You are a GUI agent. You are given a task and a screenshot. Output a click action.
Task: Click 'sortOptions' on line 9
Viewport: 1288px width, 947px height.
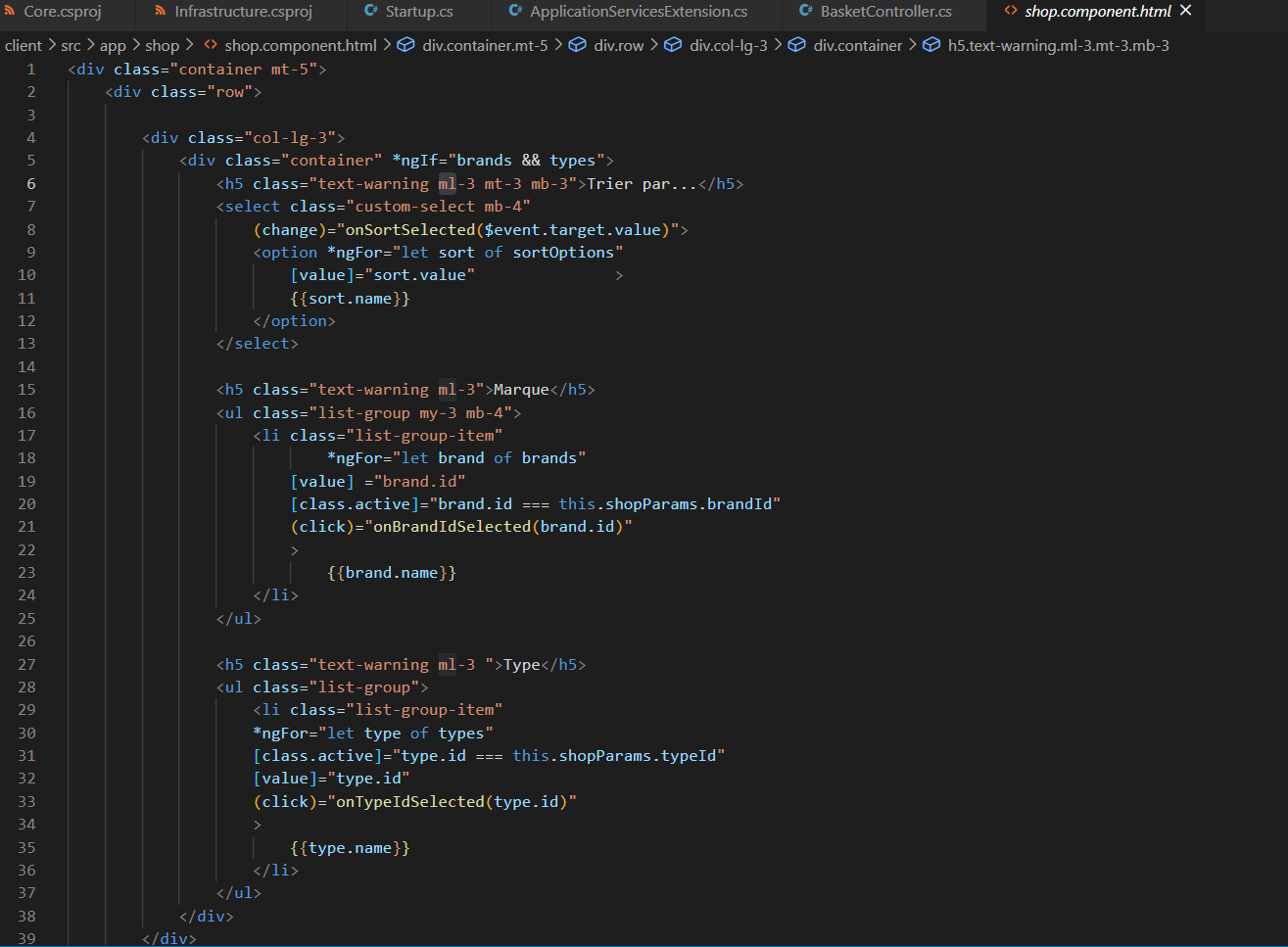point(563,253)
